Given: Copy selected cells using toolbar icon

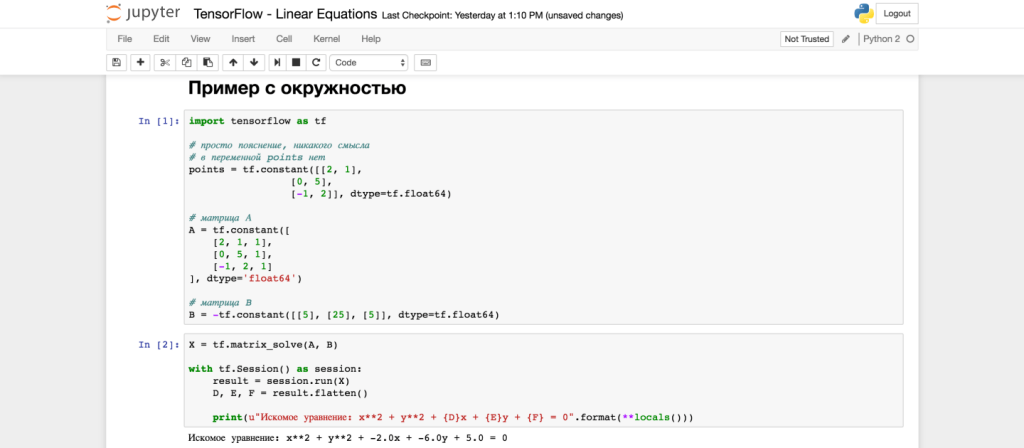Looking at the screenshot, I should [x=186, y=62].
